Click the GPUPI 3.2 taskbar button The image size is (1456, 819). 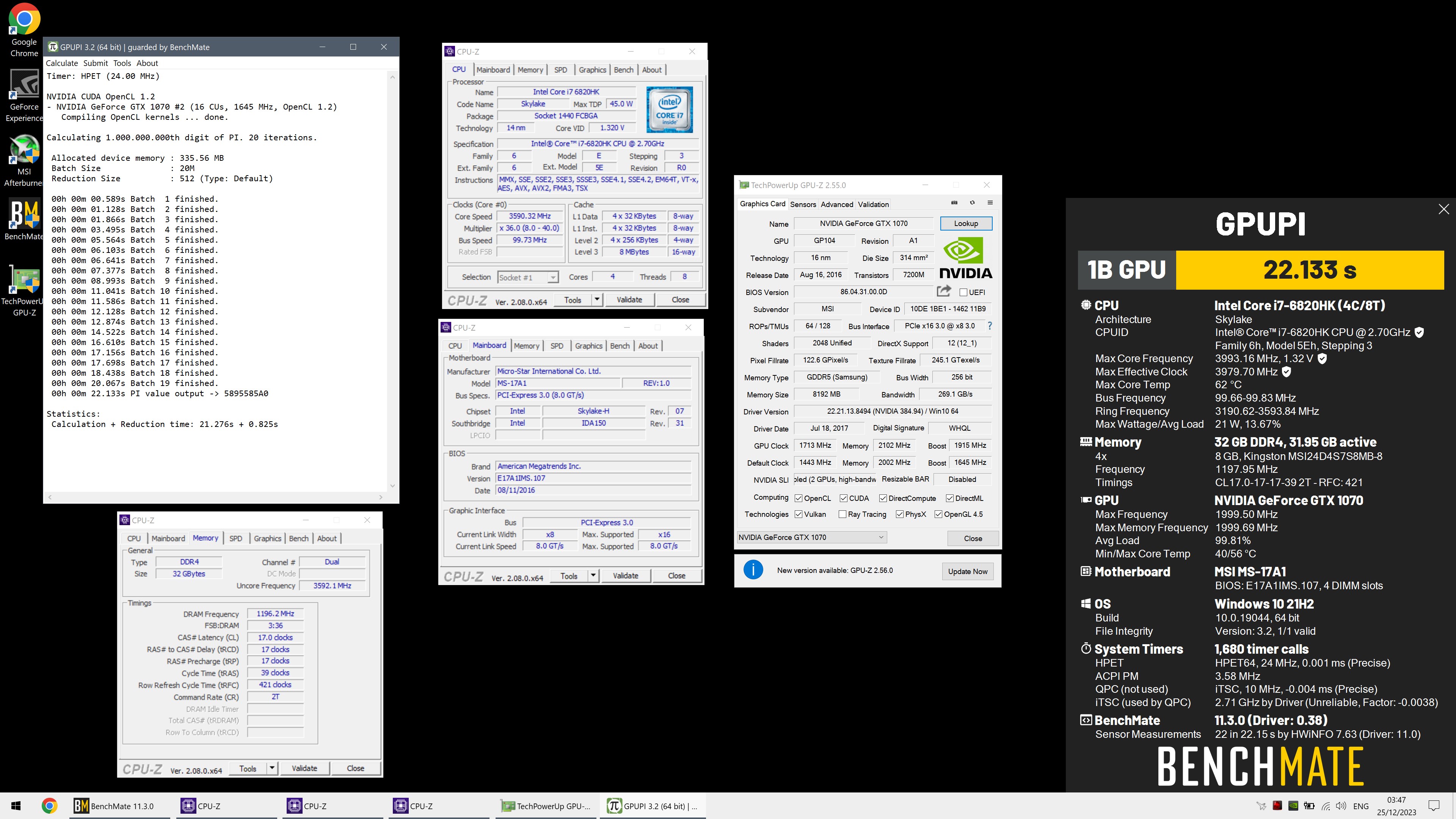pyautogui.click(x=653, y=806)
